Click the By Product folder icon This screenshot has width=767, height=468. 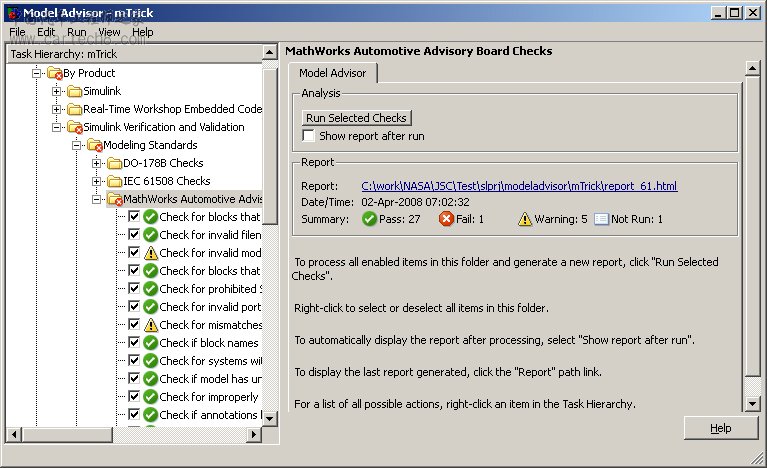[55, 73]
